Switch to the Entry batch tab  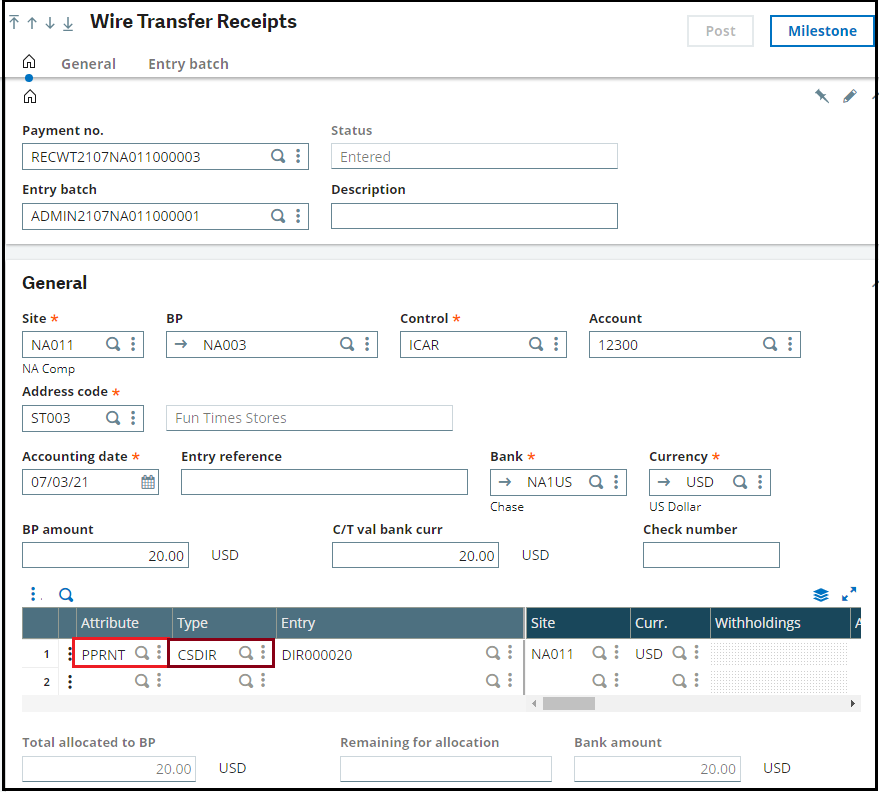pyautogui.click(x=188, y=64)
